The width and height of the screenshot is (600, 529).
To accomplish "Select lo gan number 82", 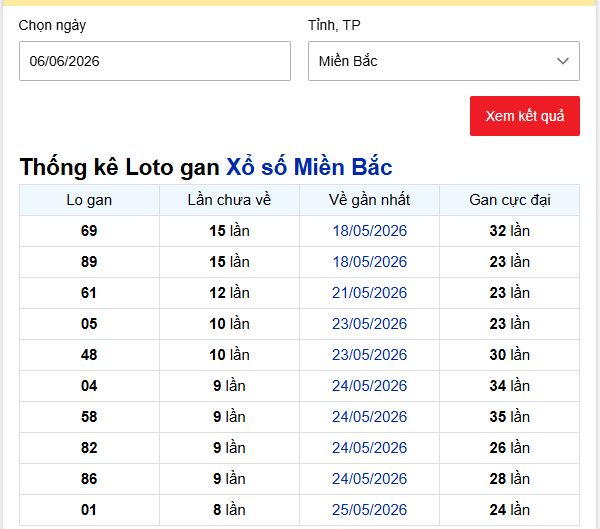I will point(89,448).
